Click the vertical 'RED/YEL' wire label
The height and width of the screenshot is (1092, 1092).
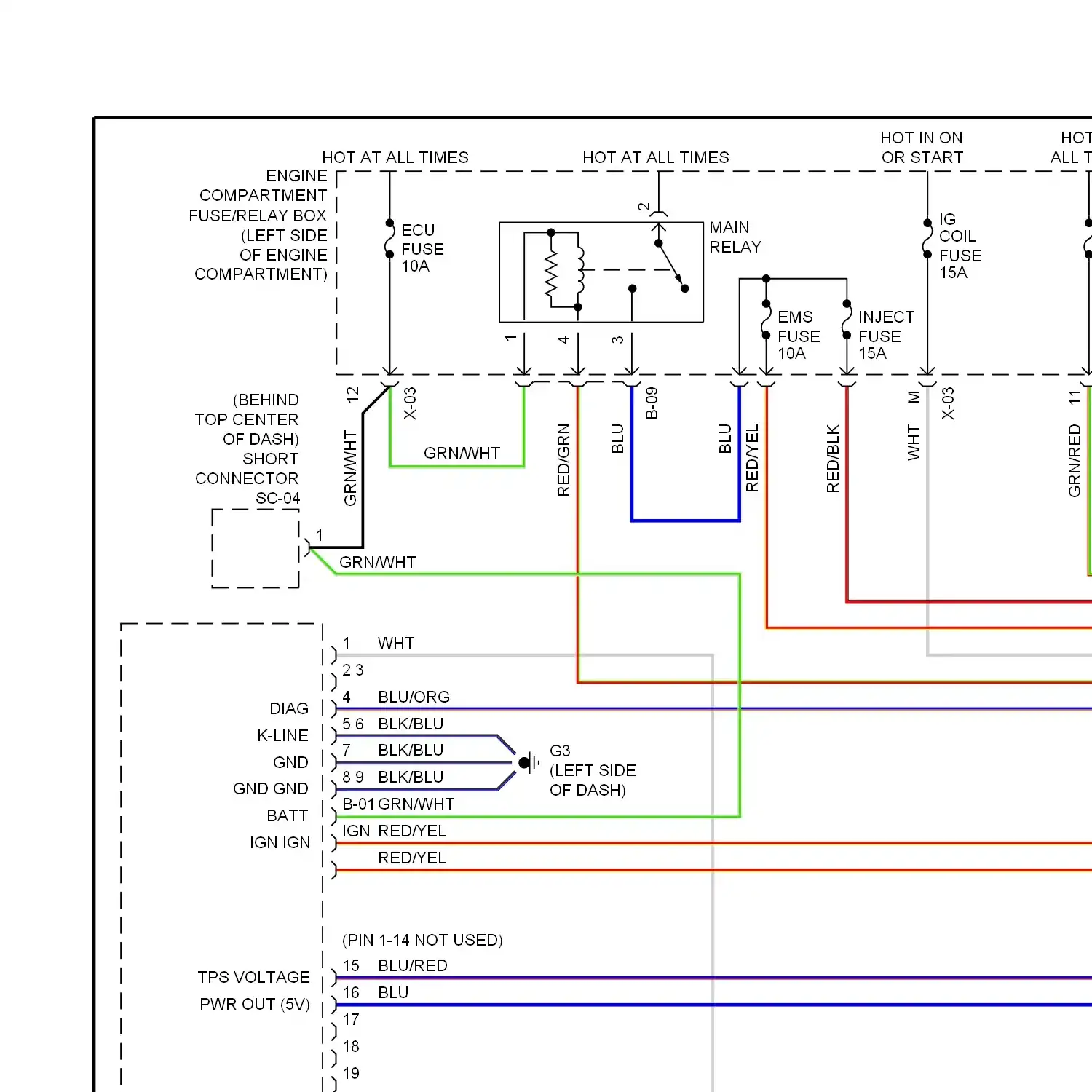(752, 459)
